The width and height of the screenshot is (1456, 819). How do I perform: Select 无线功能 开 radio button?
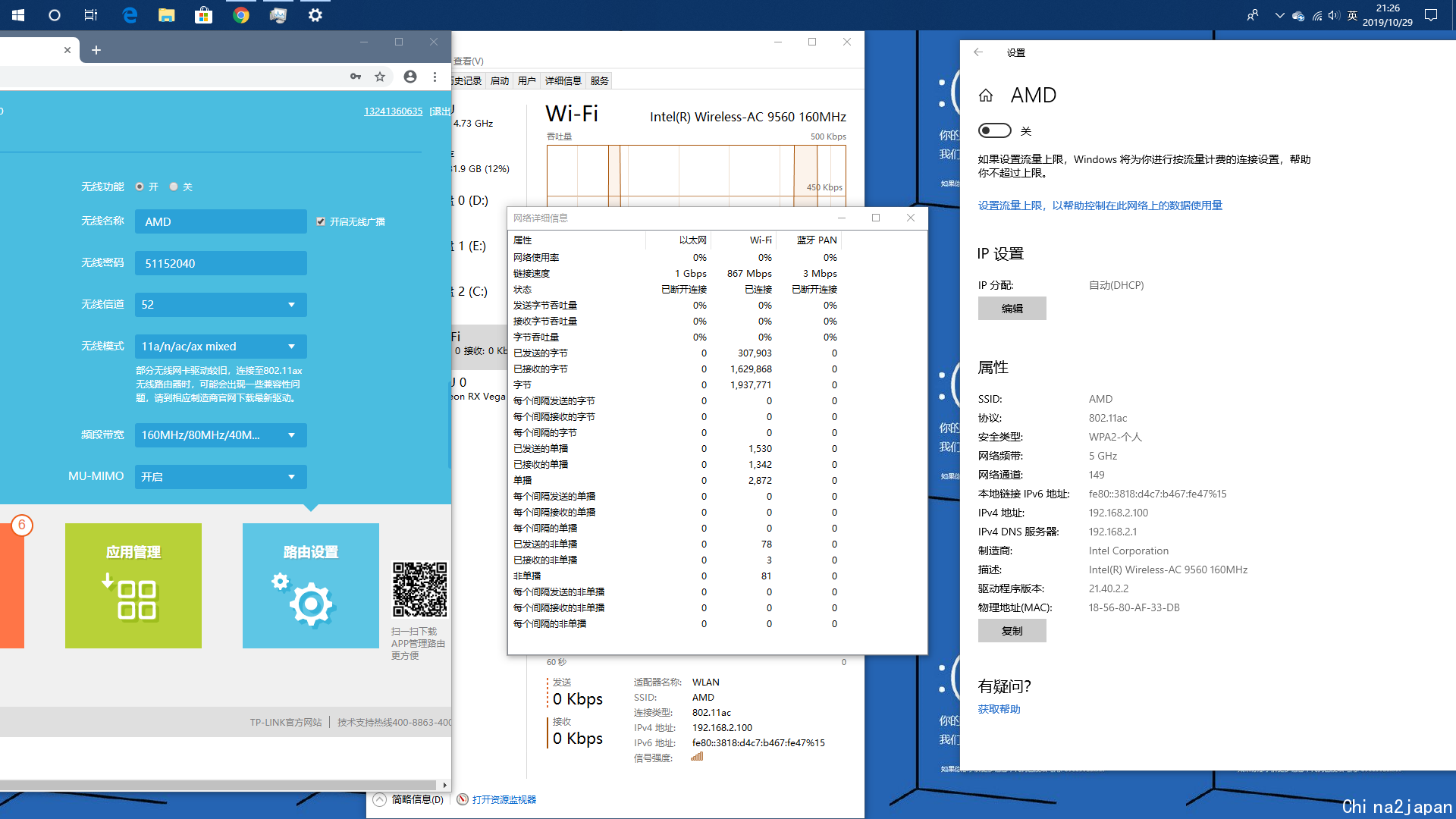[x=140, y=187]
